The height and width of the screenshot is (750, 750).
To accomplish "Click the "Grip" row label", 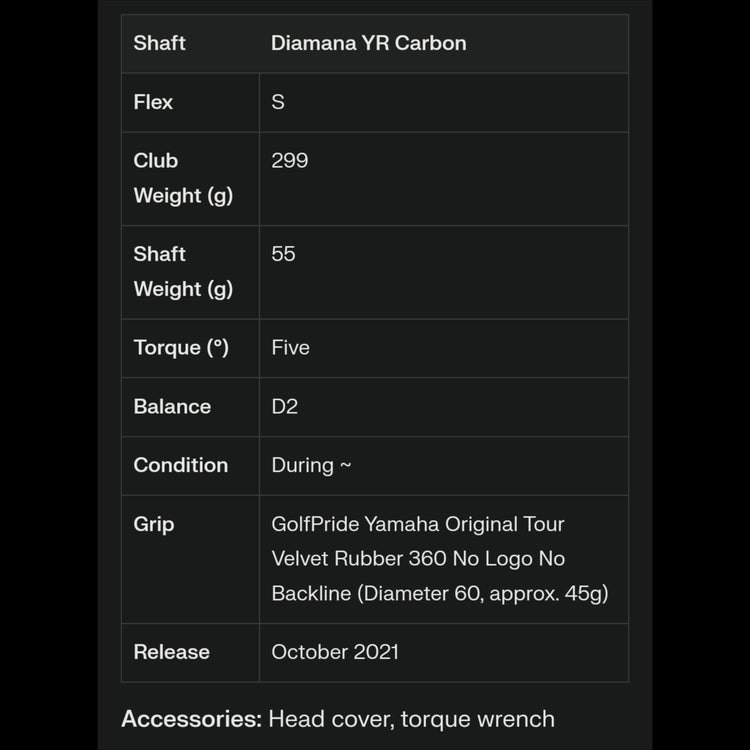I will point(154,524).
